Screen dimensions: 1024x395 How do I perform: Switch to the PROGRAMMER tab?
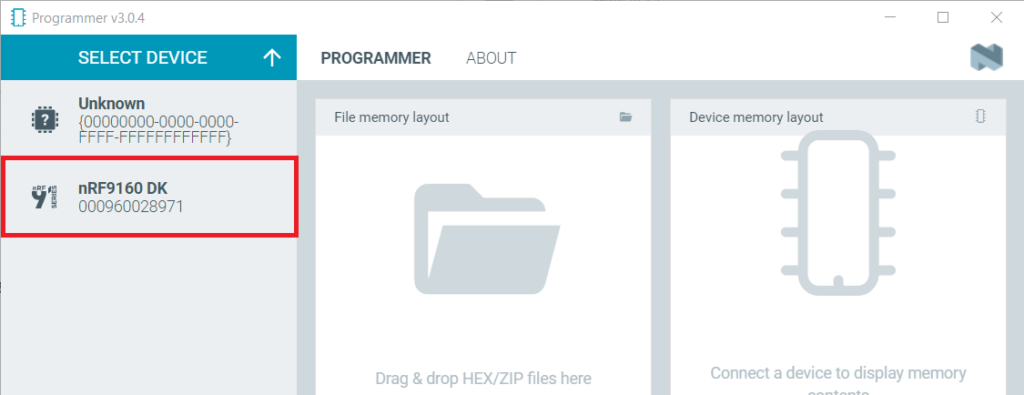[376, 58]
